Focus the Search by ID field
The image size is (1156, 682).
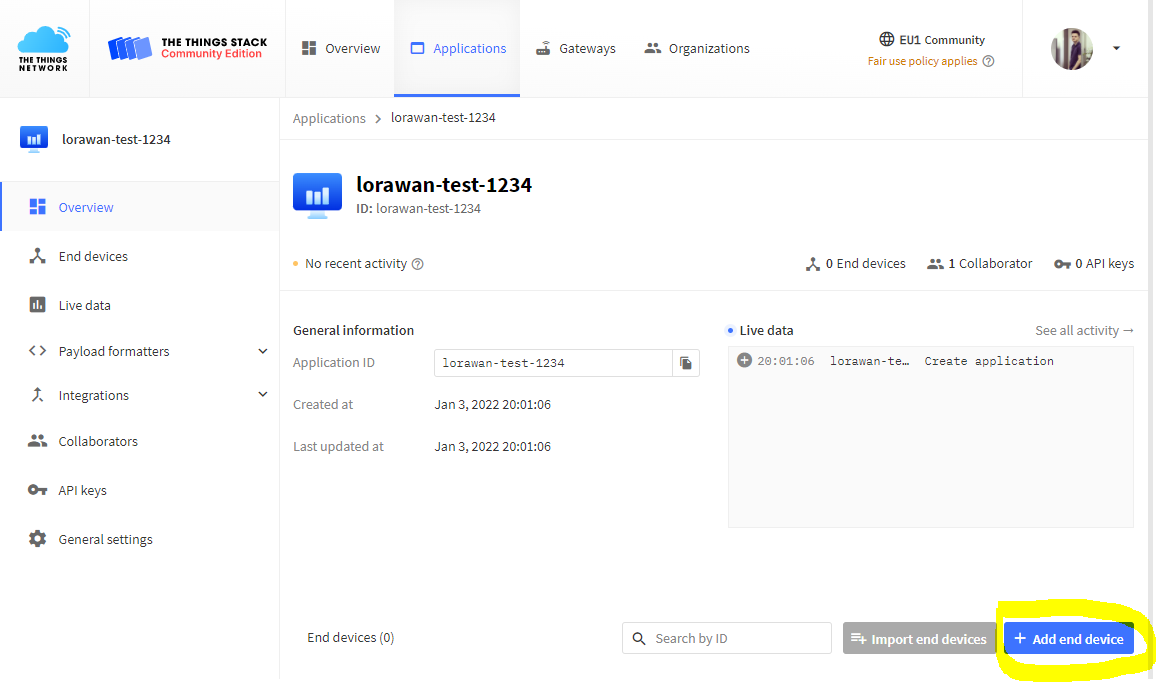[727, 638]
